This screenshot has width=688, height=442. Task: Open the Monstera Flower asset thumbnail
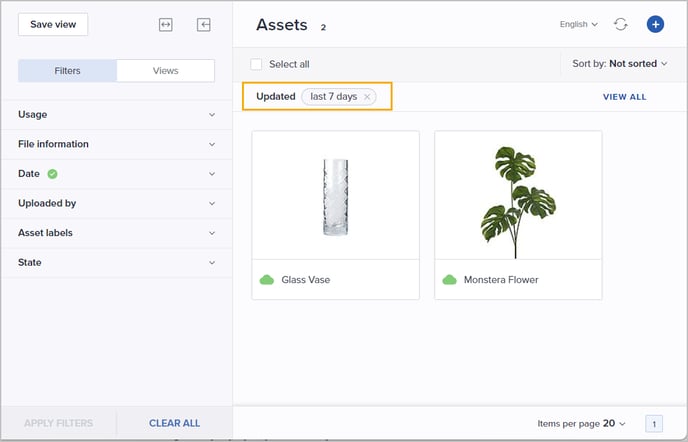coord(518,195)
